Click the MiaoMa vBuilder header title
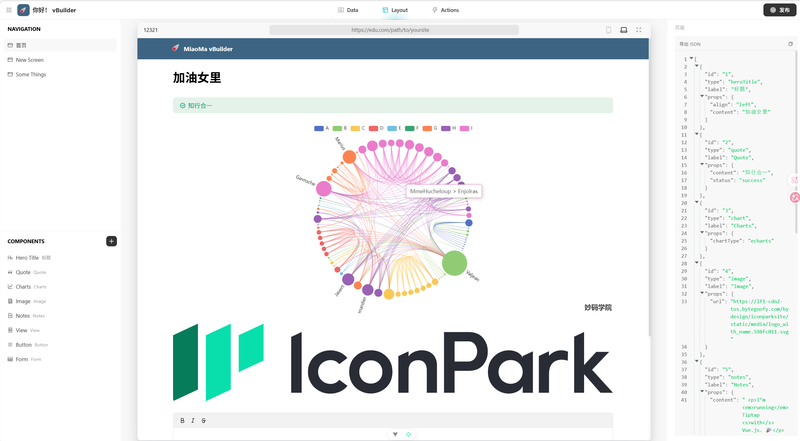 click(208, 49)
